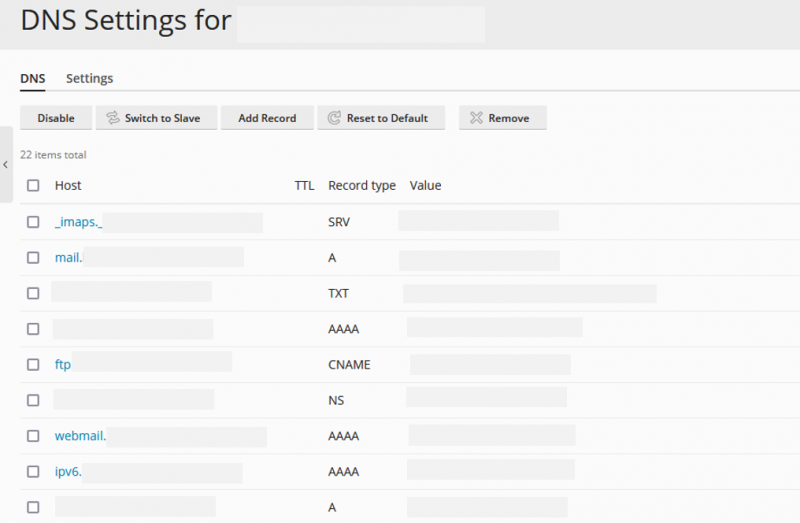
Task: Open the DNS tab
Action: pyautogui.click(x=33, y=79)
